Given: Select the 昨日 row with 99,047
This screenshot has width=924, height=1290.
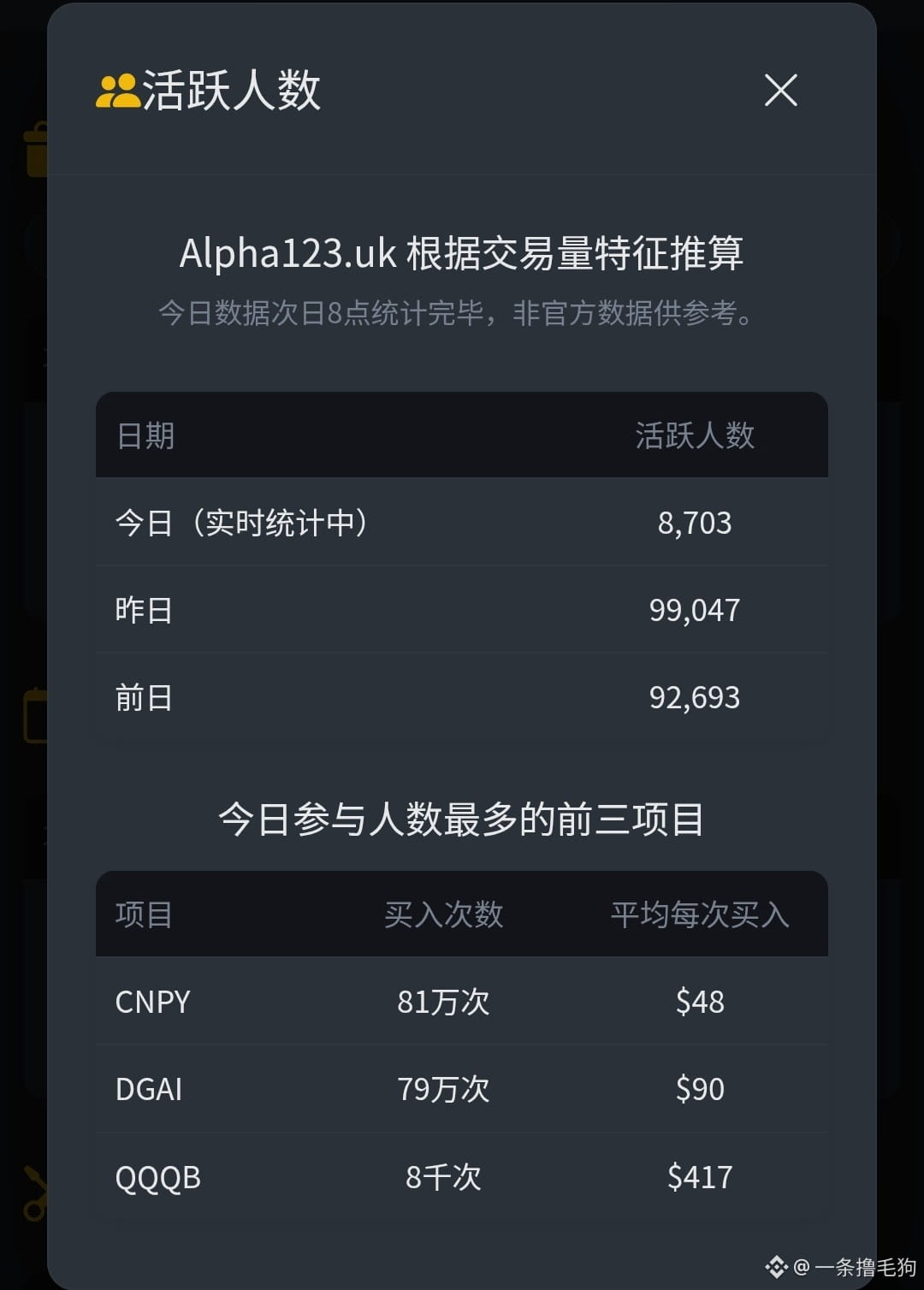Looking at the screenshot, I should coord(462,610).
